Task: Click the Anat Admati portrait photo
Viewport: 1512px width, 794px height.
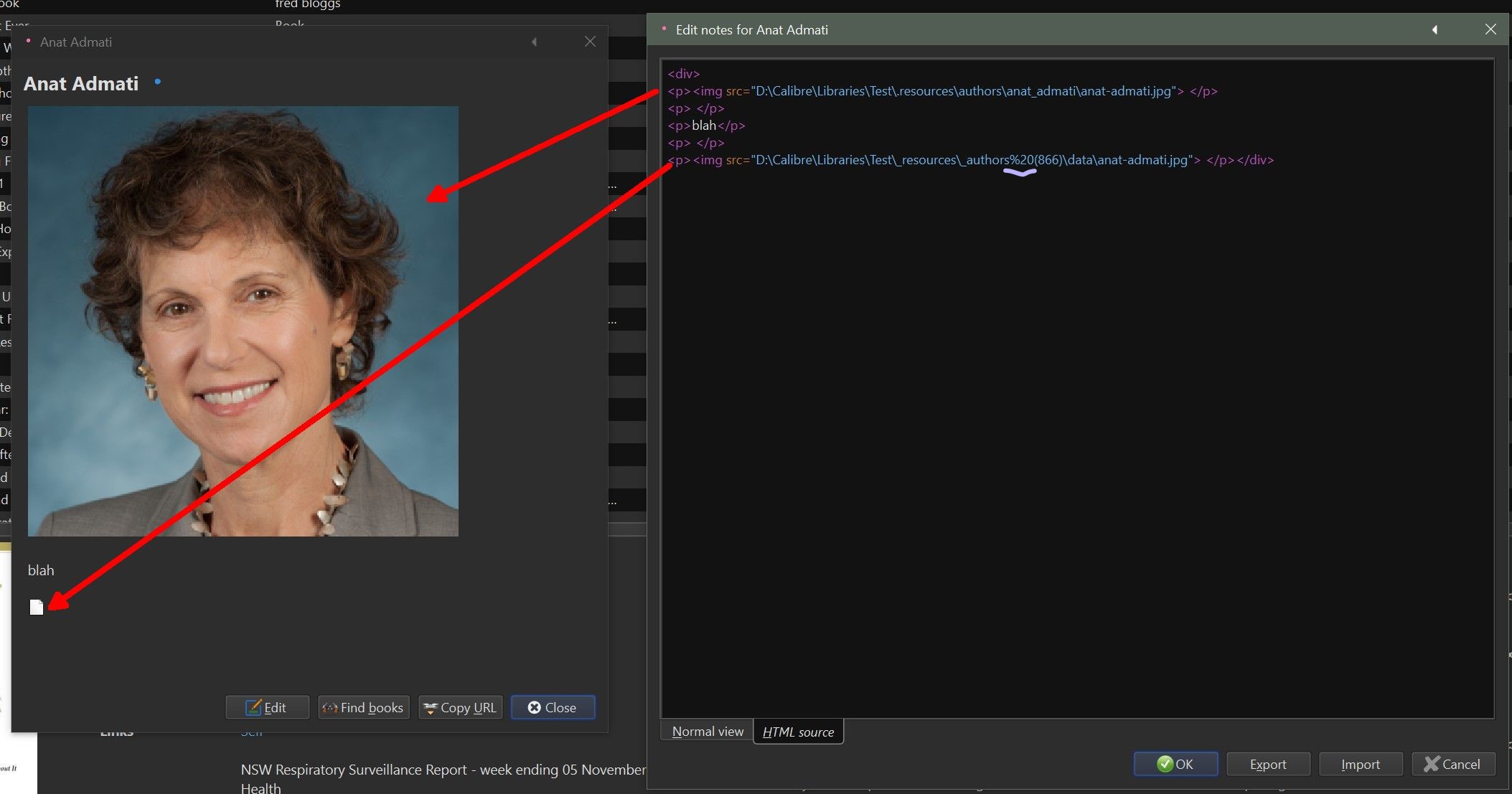Action: (243, 321)
